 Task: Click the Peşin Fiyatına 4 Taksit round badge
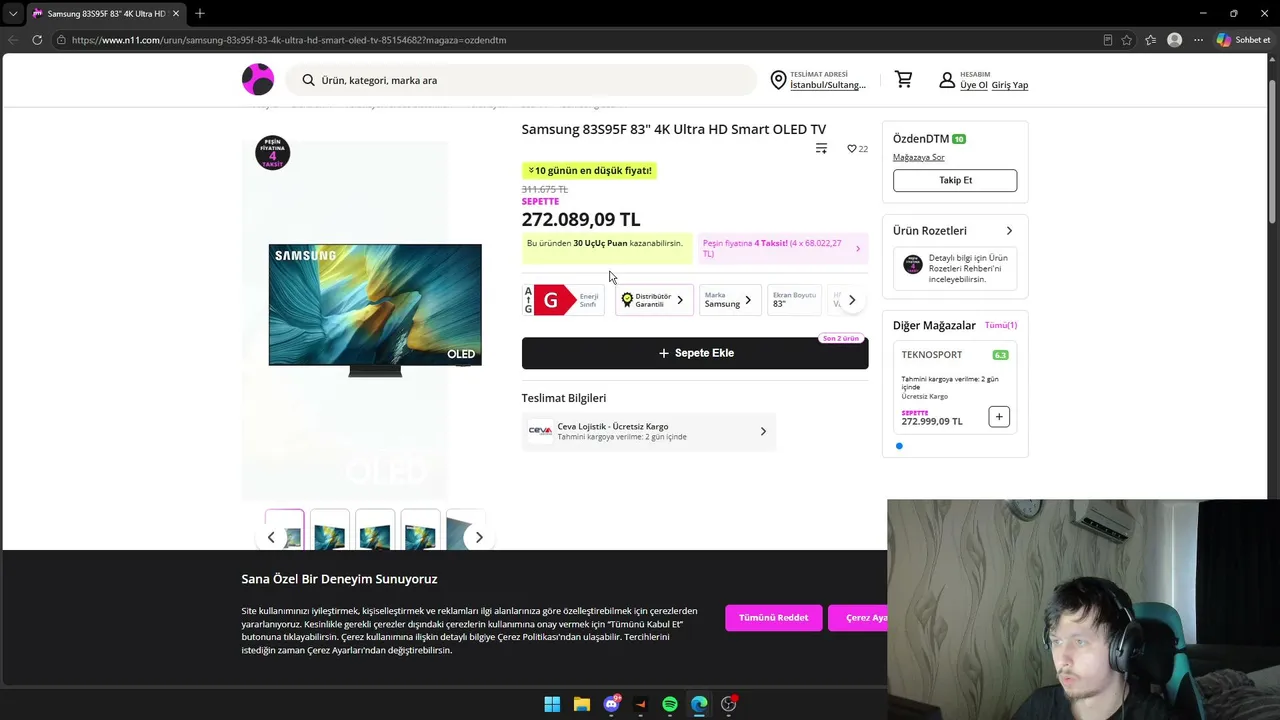click(272, 153)
